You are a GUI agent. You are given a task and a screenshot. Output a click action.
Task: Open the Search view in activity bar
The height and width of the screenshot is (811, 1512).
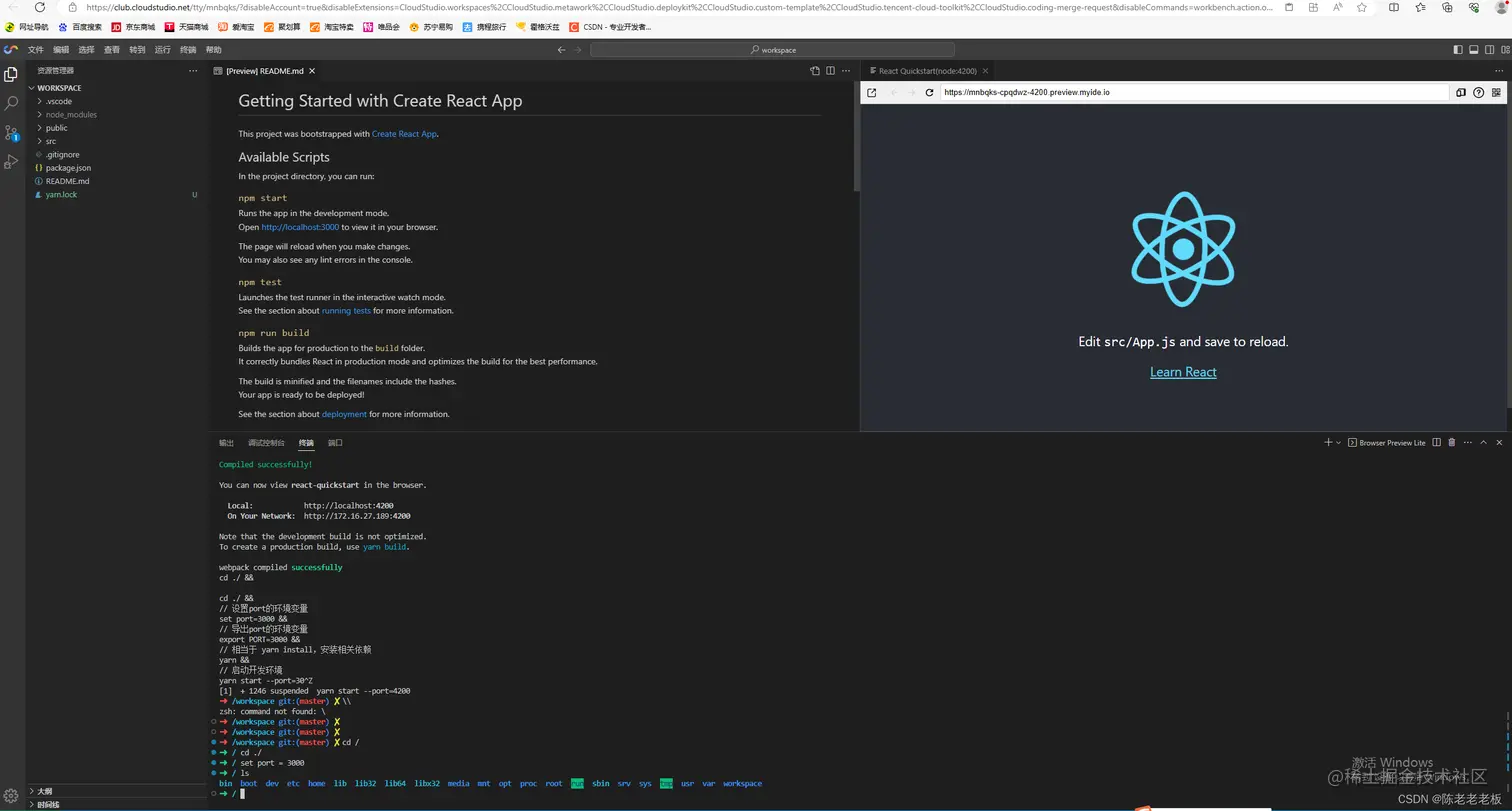[11, 103]
